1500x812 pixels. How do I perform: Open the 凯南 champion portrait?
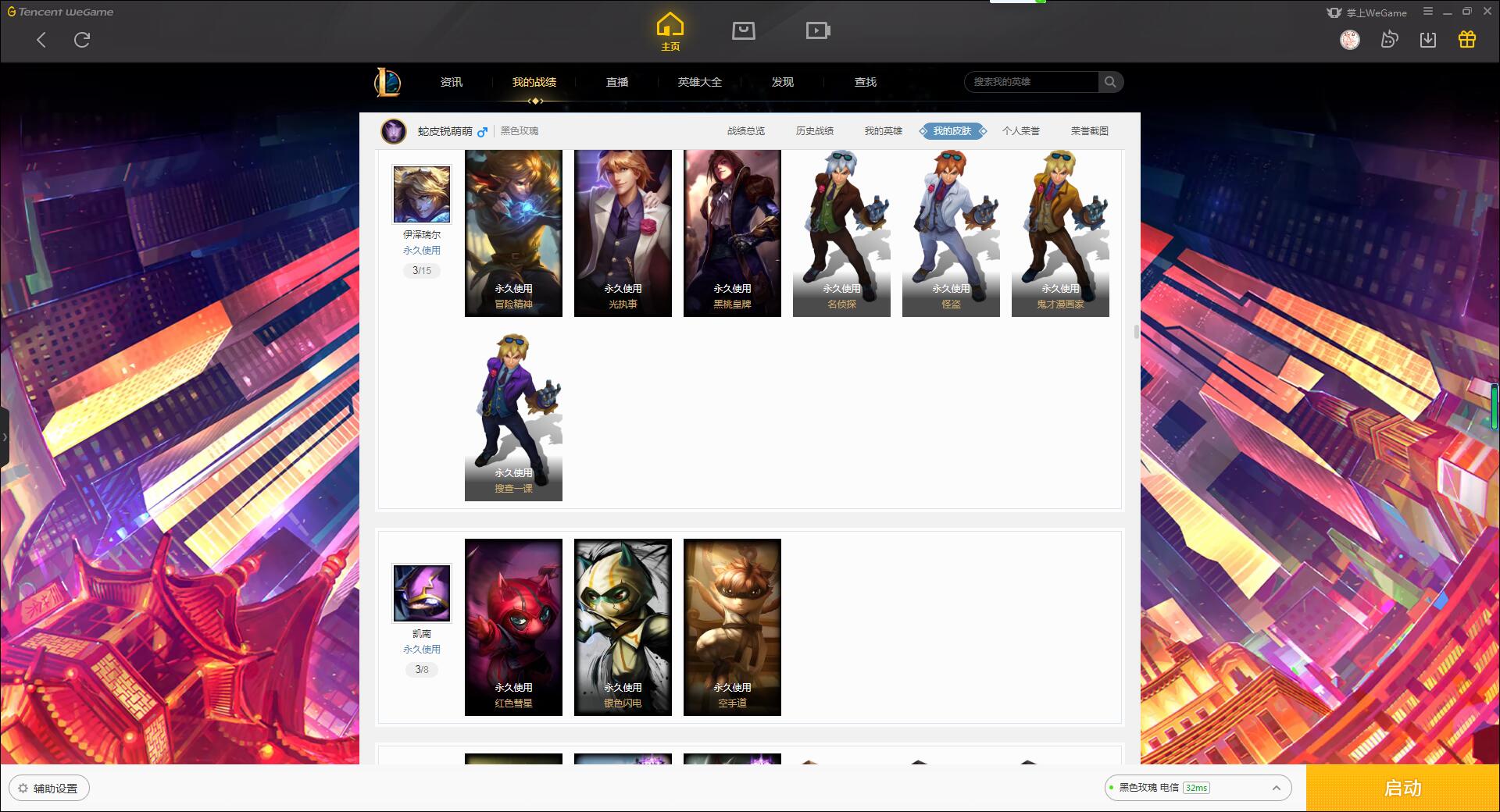(422, 593)
